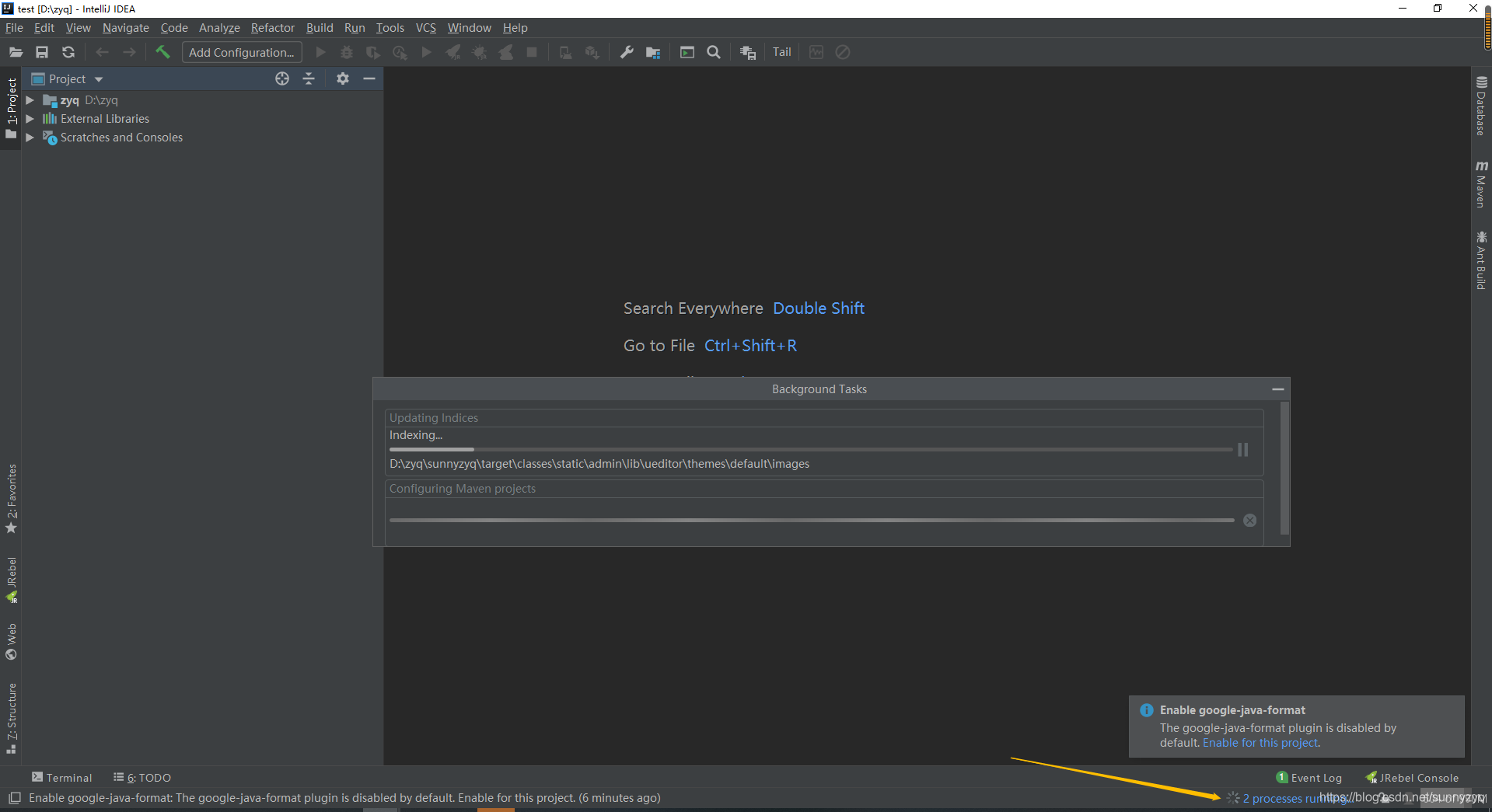Expand Scratches and Consoles node

30,138
